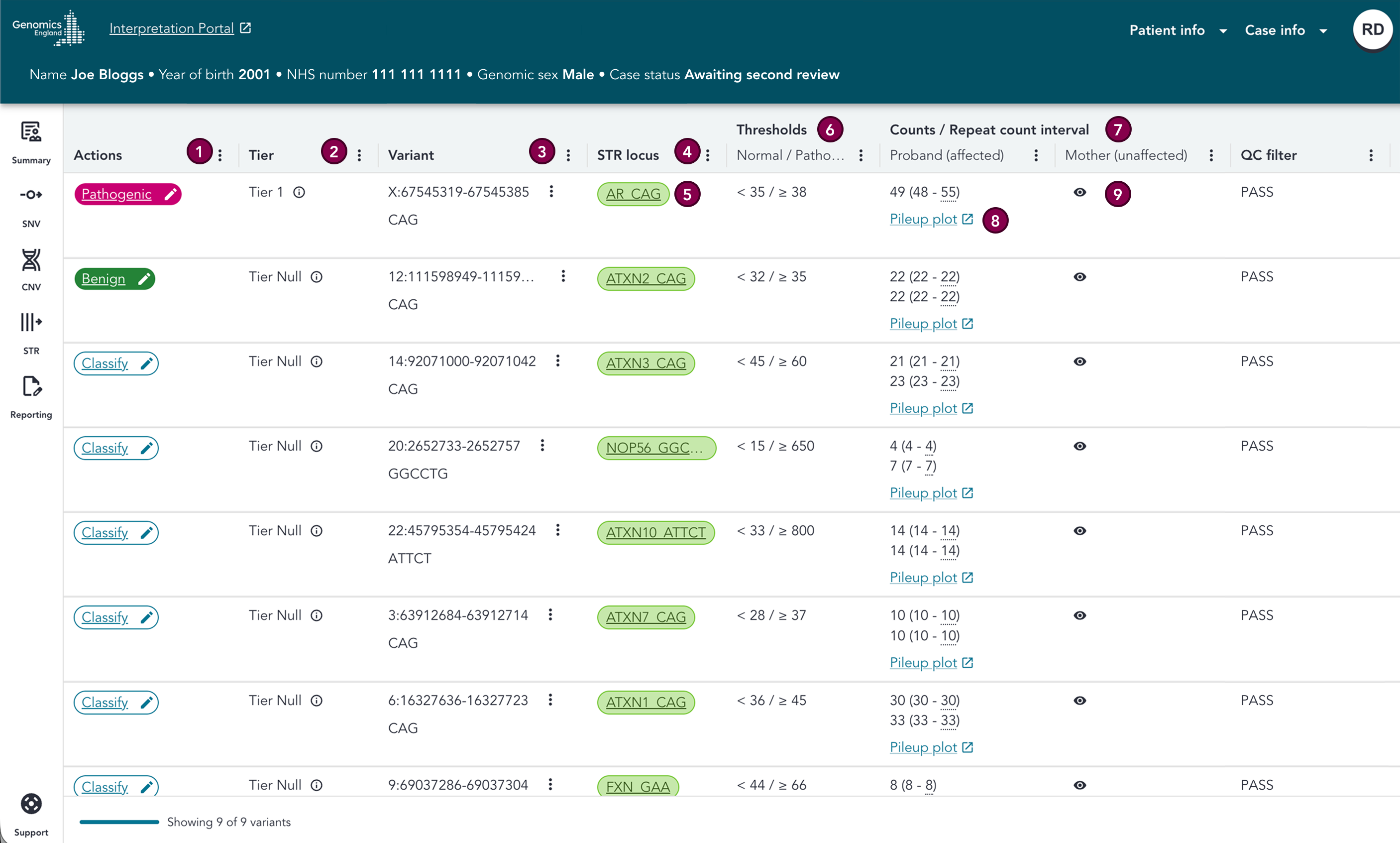Toggle eye icon in AR_CAG row
1400x843 pixels.
point(1080,193)
